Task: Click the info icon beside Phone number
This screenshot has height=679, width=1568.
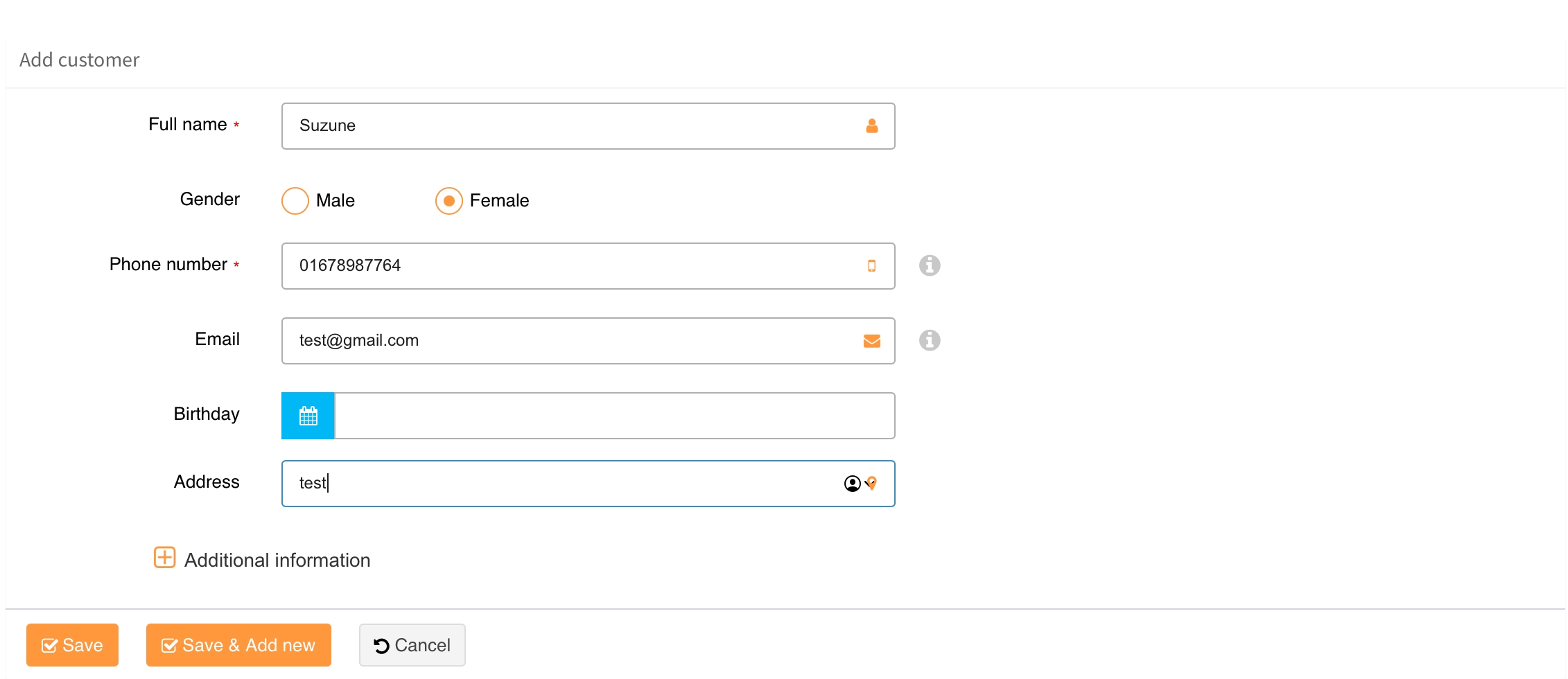Action: pos(930,265)
